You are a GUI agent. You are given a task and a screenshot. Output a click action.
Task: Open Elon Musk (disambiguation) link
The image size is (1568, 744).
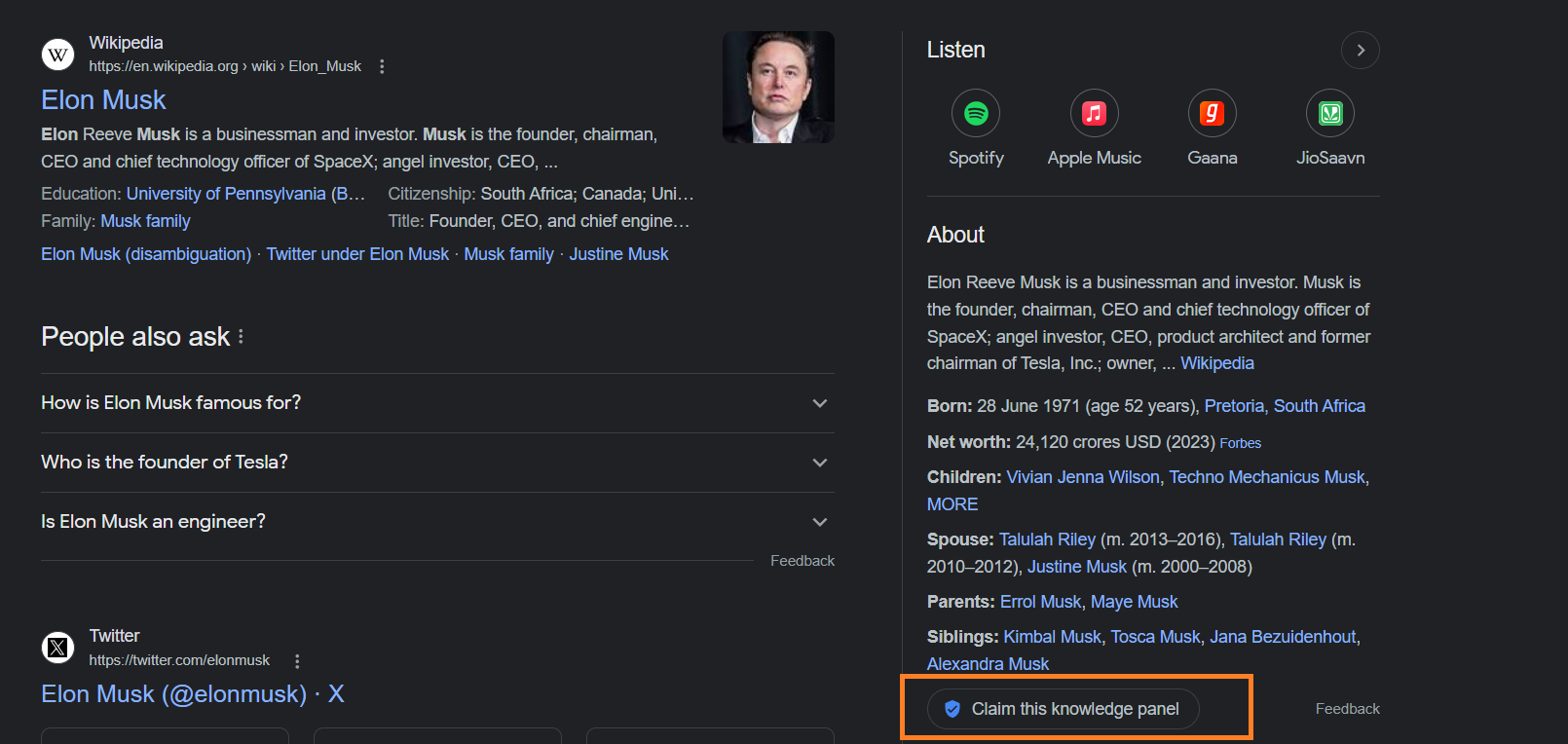[x=146, y=254]
